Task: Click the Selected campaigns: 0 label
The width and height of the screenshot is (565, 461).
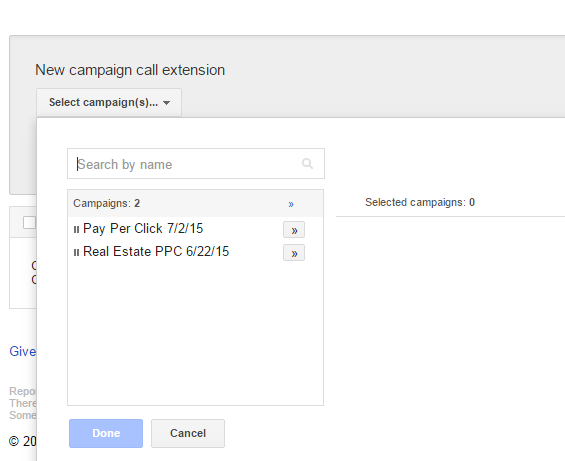Action: click(x=420, y=202)
